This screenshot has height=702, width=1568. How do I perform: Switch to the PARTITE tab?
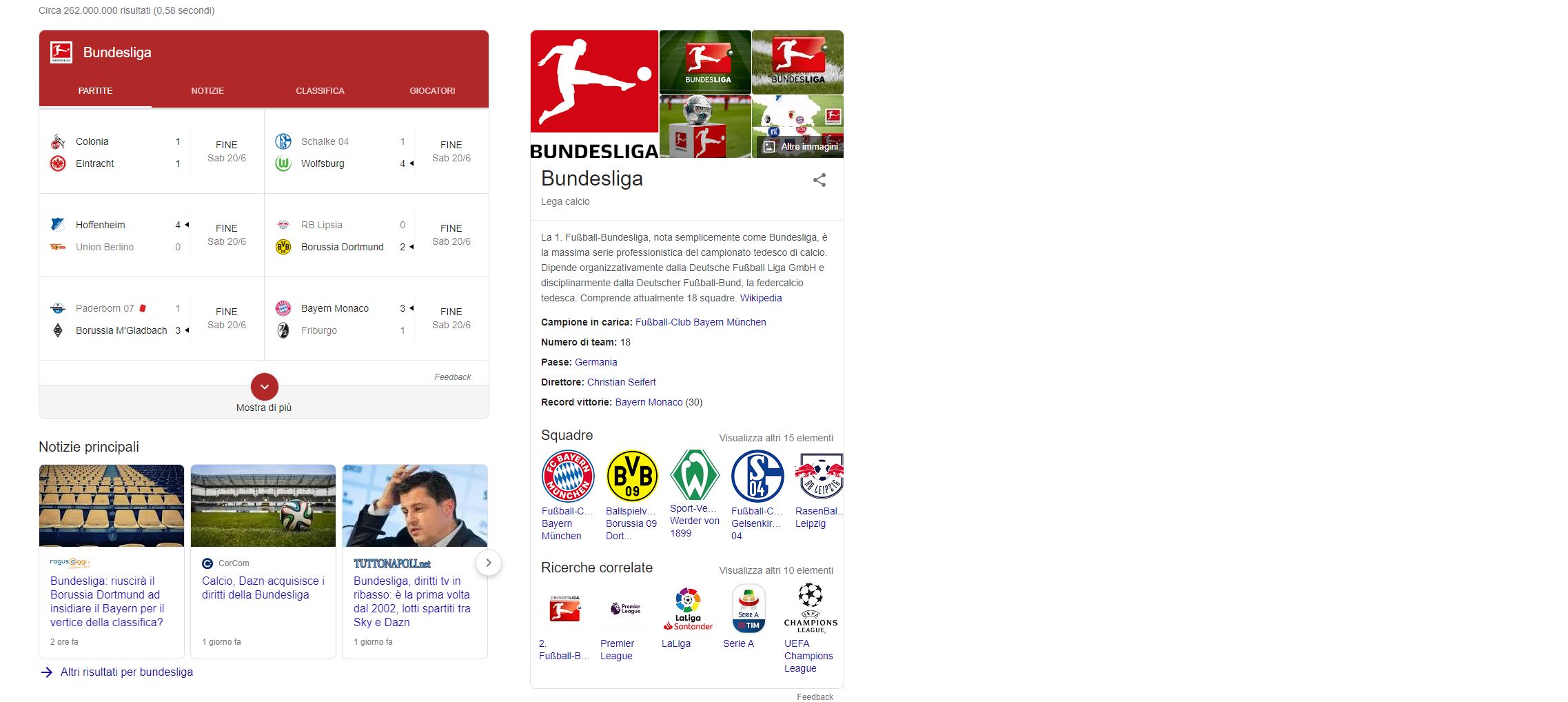tap(95, 90)
